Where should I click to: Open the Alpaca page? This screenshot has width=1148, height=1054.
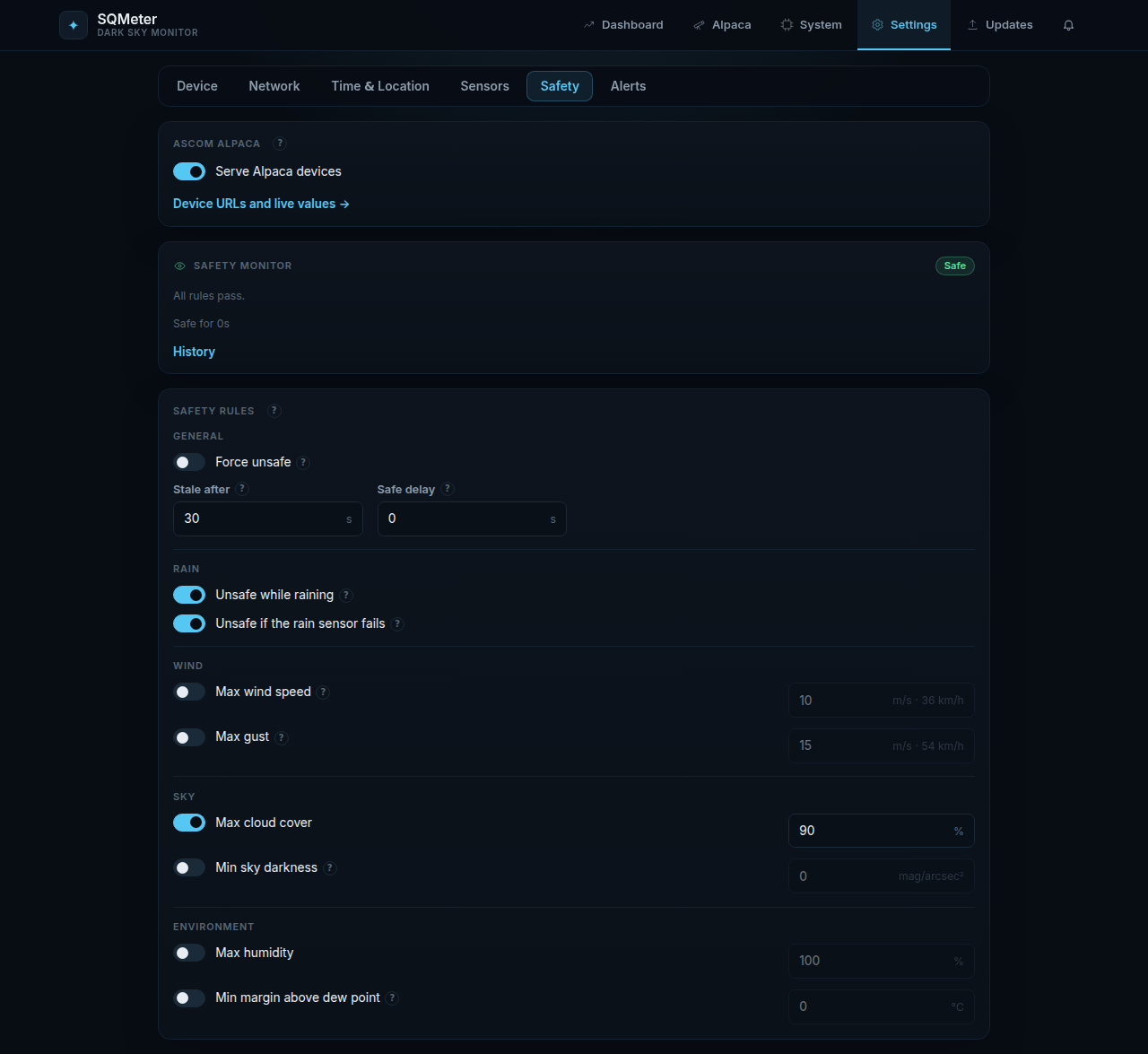(722, 25)
